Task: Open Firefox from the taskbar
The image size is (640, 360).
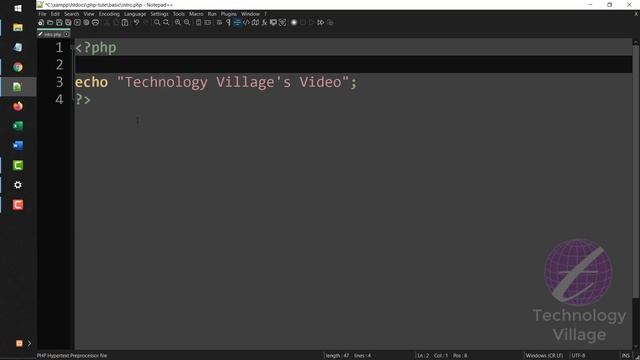Action: coord(18,106)
